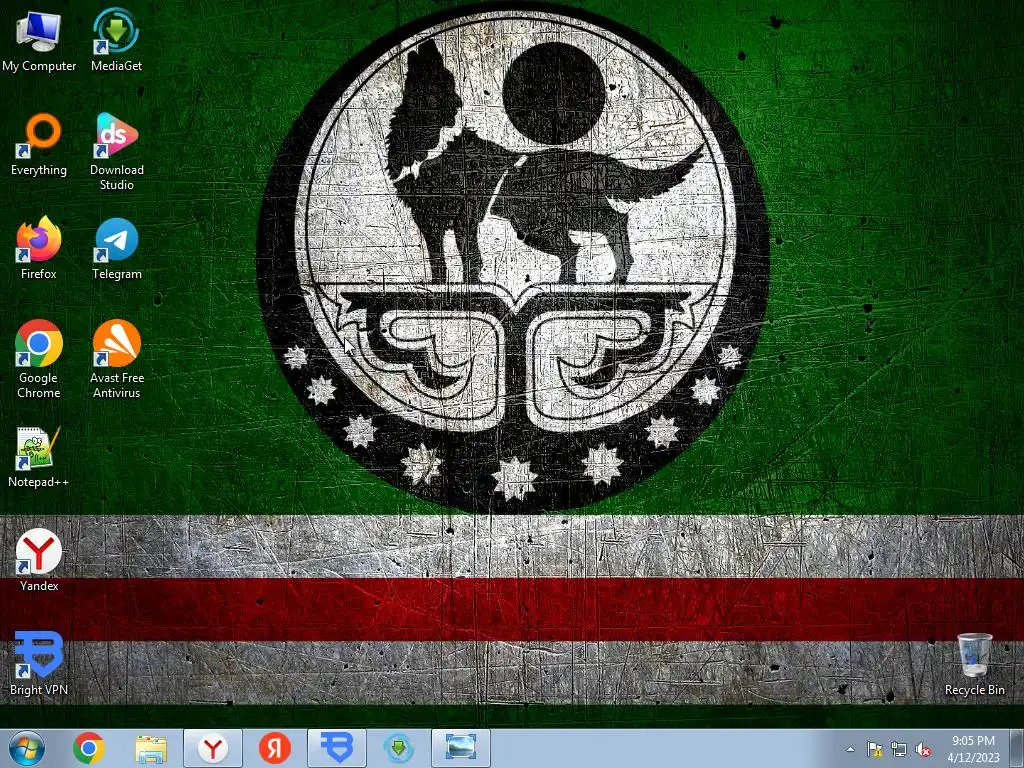
Task: Show hidden system tray icons
Action: pos(850,749)
